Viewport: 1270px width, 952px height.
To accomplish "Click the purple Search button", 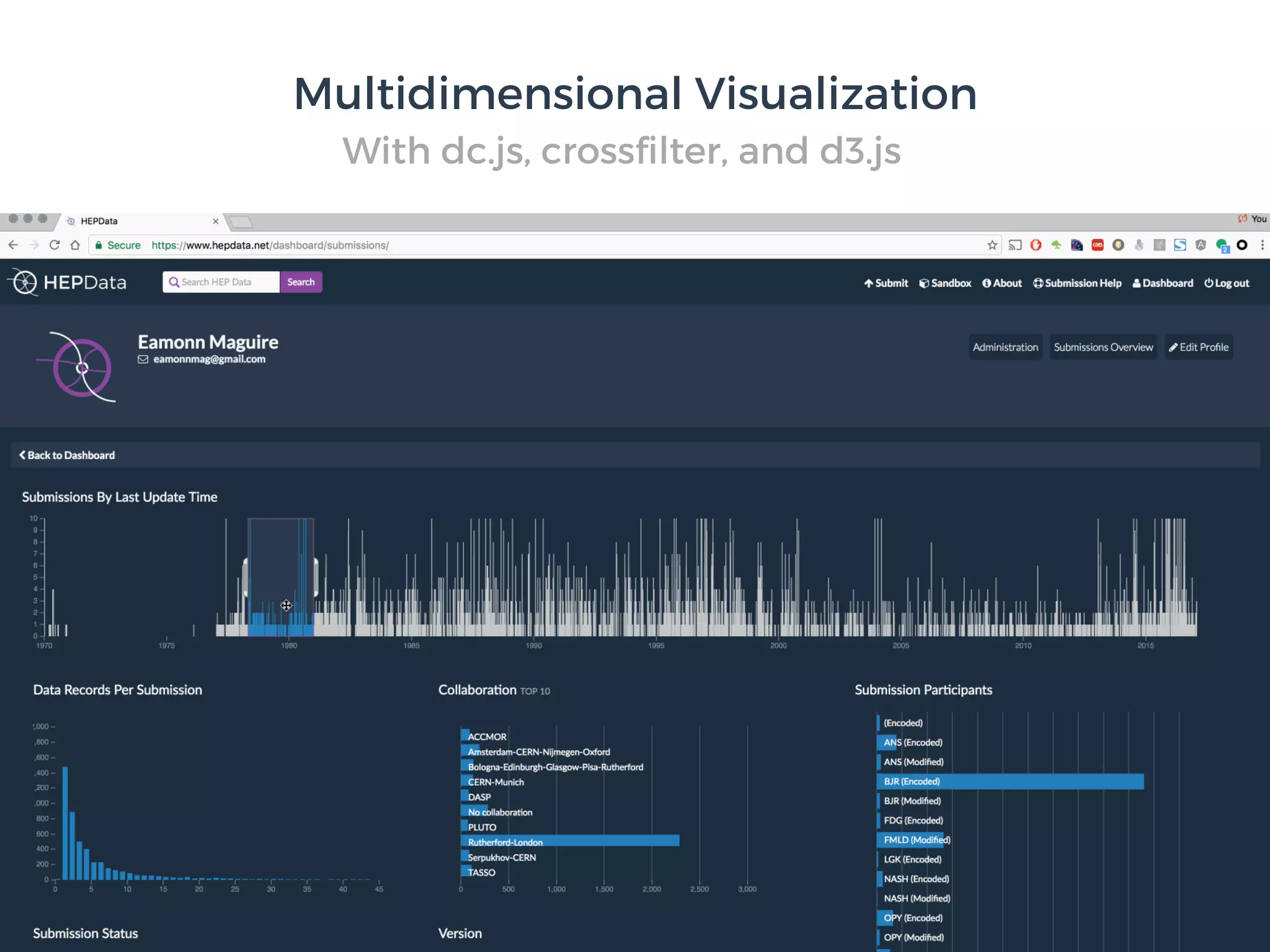I will [301, 282].
